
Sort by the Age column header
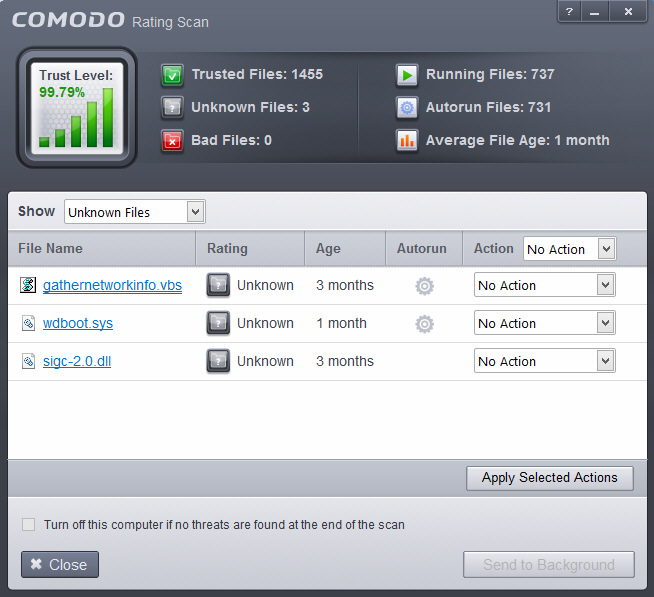345,249
